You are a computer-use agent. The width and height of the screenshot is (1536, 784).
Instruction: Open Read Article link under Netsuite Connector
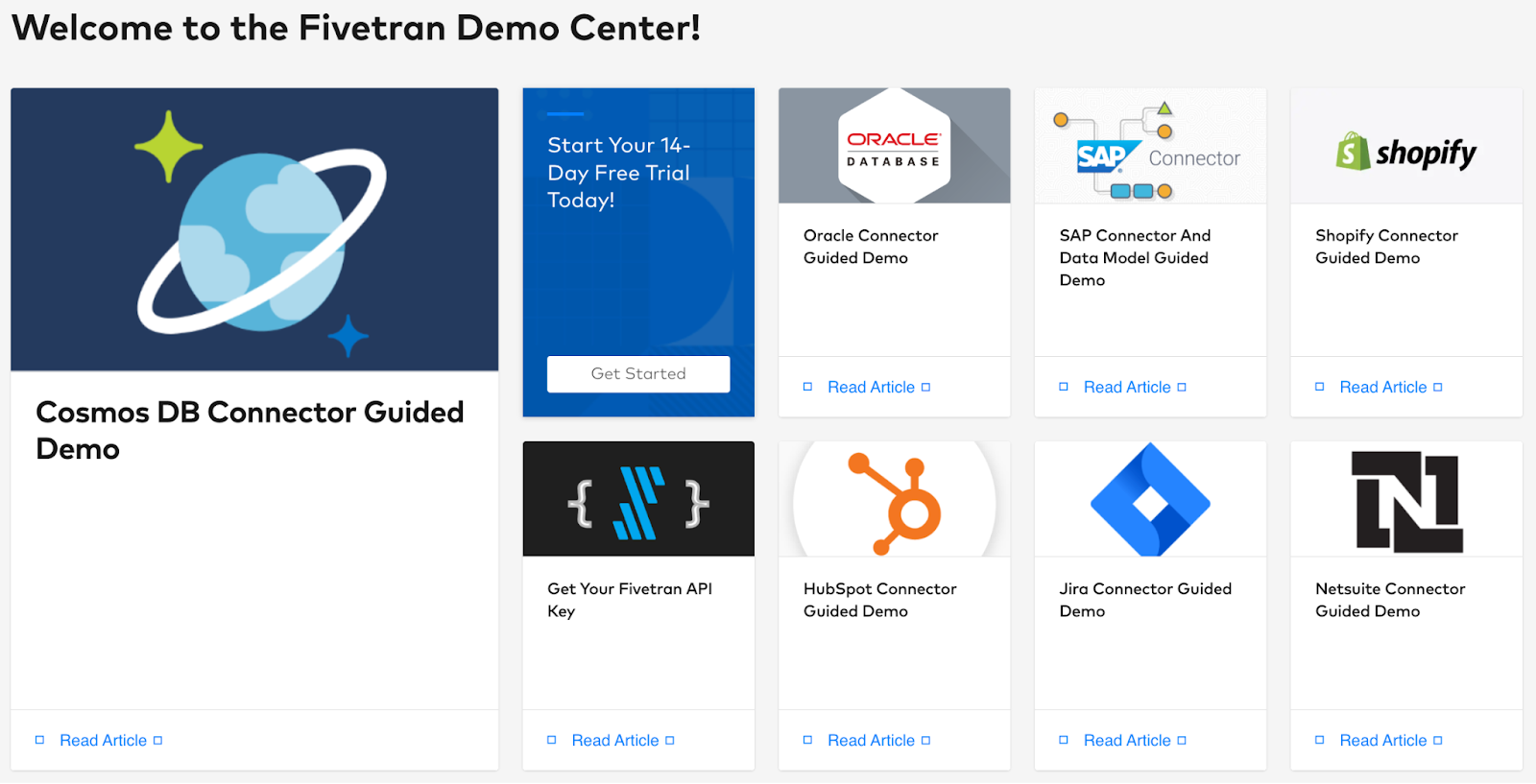pyautogui.click(x=1383, y=741)
